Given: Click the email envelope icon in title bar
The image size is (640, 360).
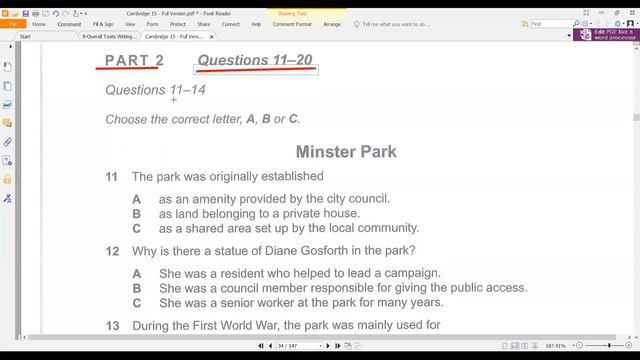Looking at the screenshot, I should pyautogui.click(x=46, y=13).
